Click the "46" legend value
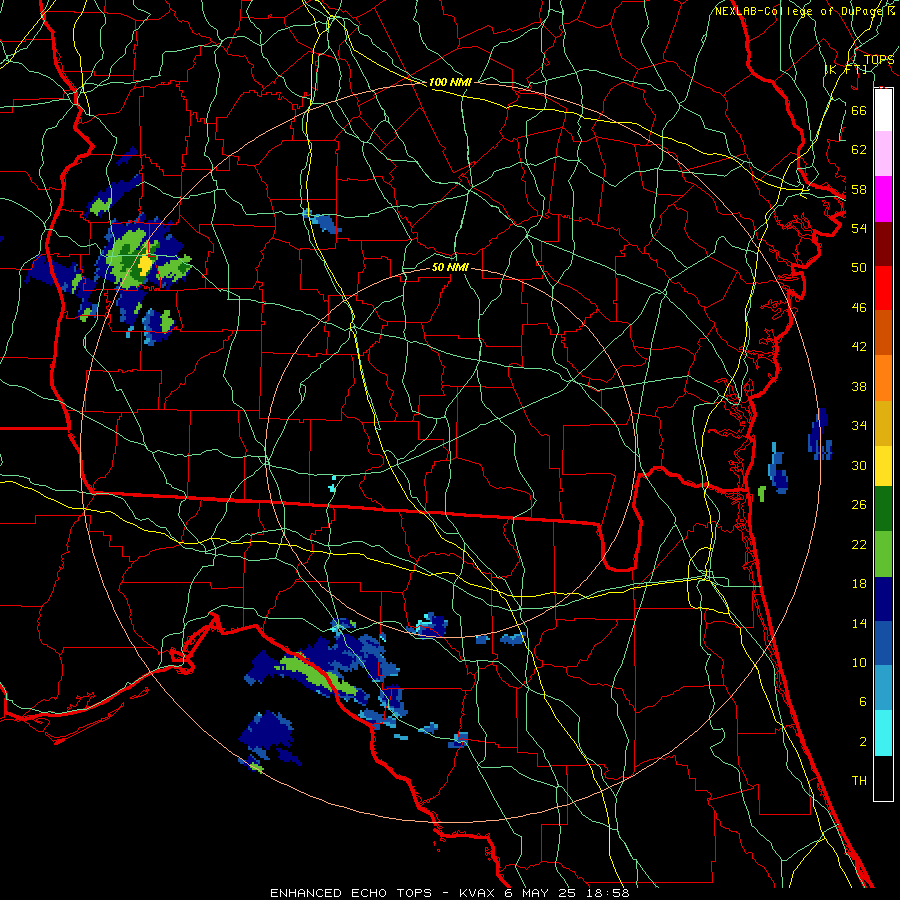900x900 pixels. 859,308
